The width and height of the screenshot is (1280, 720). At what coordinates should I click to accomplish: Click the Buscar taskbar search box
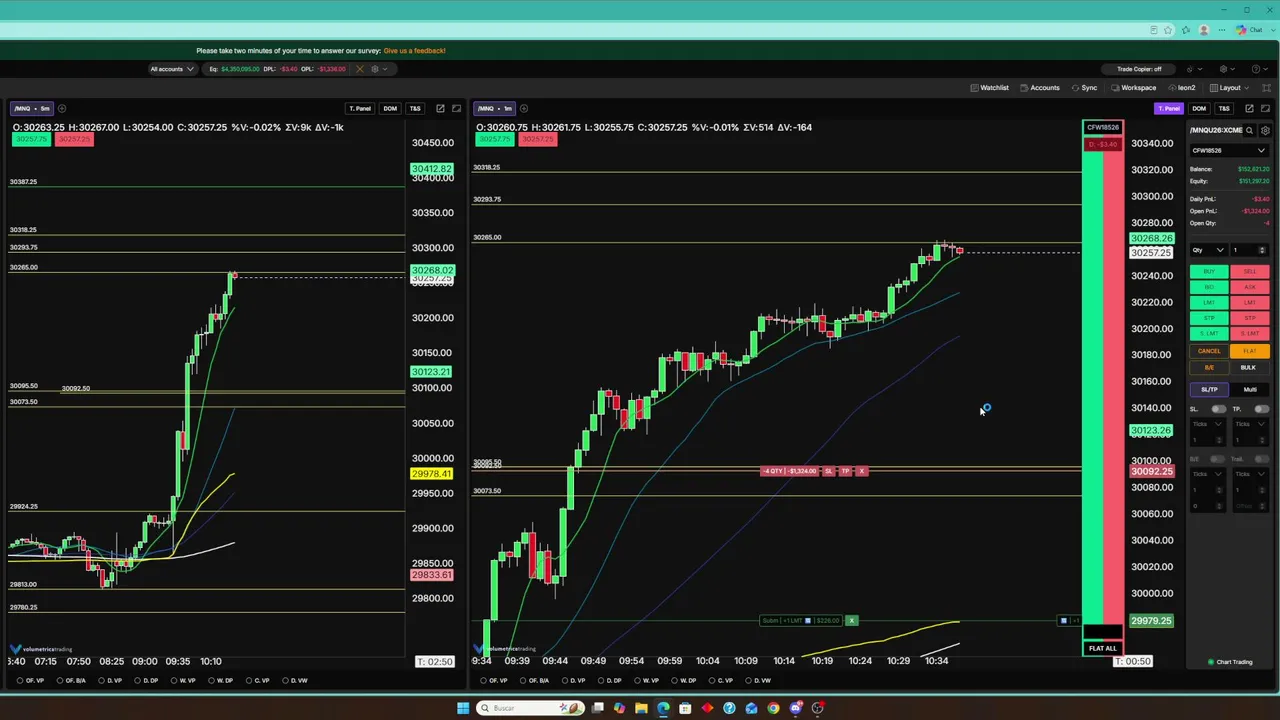pyautogui.click(x=530, y=708)
